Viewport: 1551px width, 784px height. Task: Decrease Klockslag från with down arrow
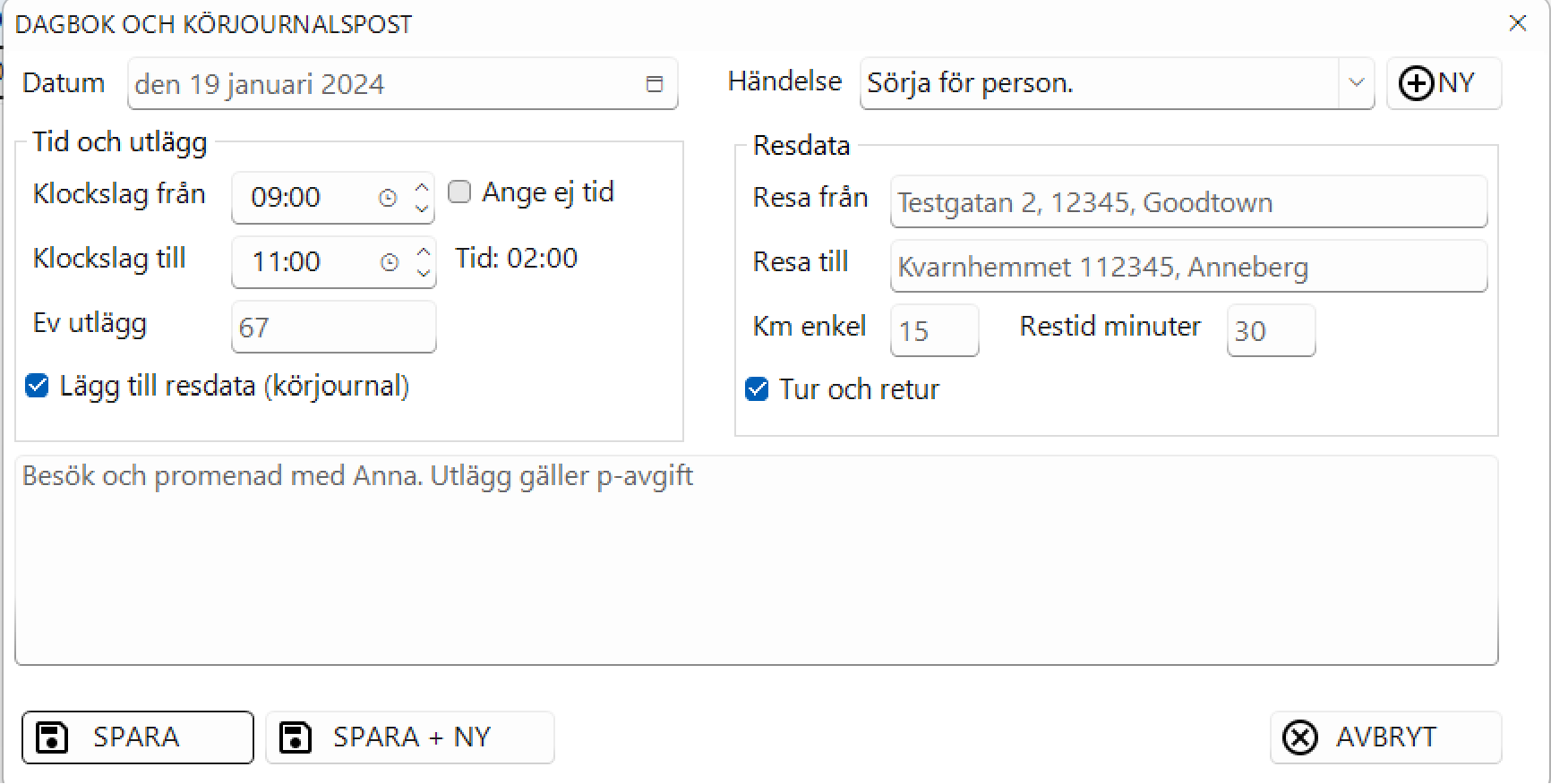tap(422, 208)
